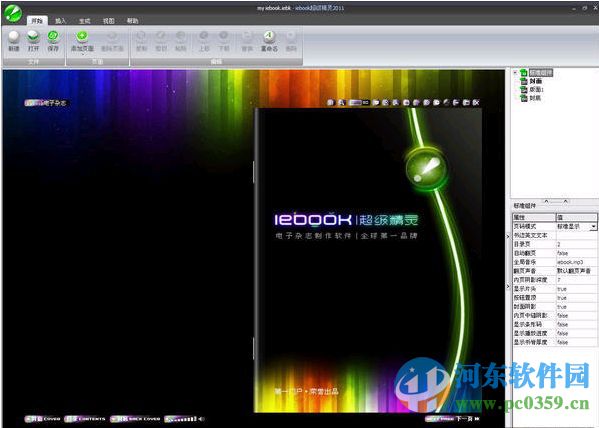The width and height of the screenshot is (599, 428).
Task: Click the 显示条形码 false value
Action: coord(576,324)
